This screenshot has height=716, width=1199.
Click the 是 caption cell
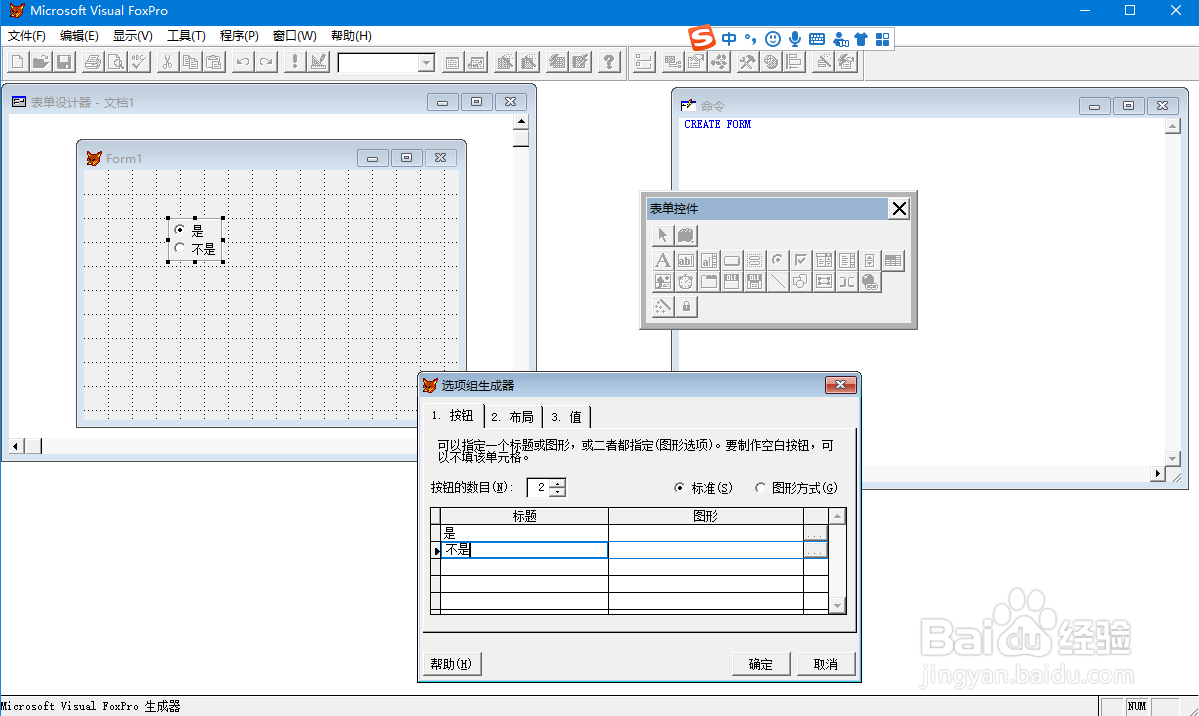pos(525,533)
